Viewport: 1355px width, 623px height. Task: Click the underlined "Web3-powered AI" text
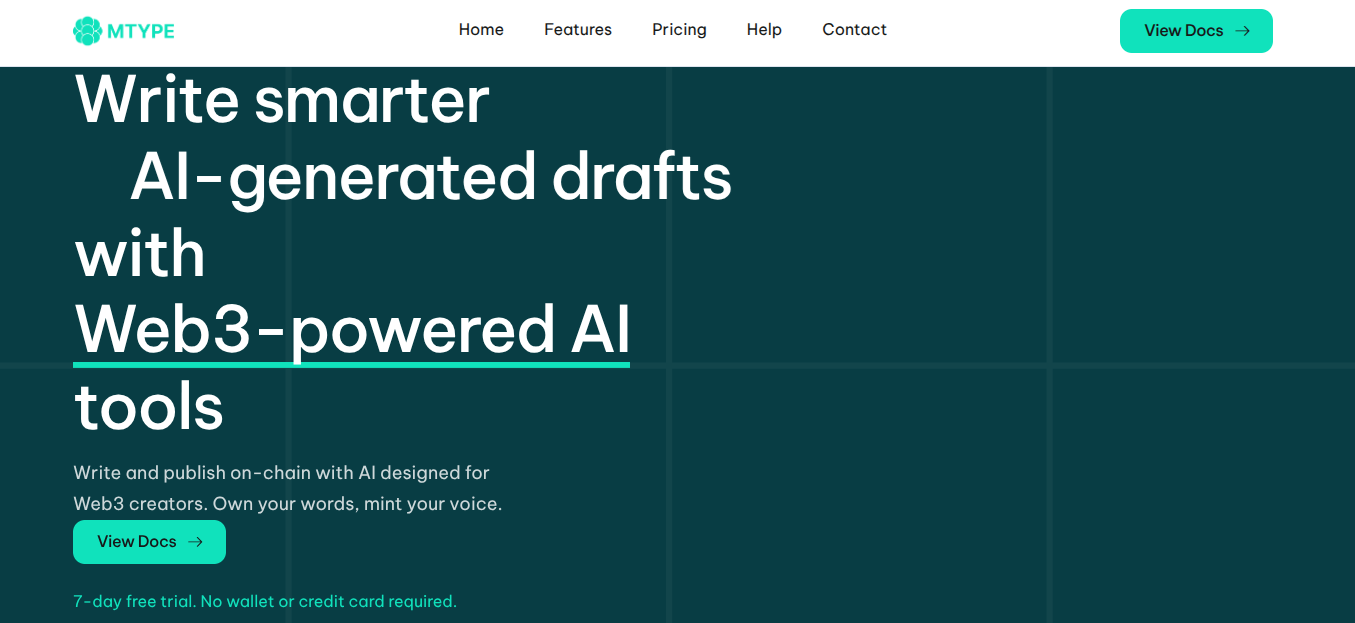[351, 328]
